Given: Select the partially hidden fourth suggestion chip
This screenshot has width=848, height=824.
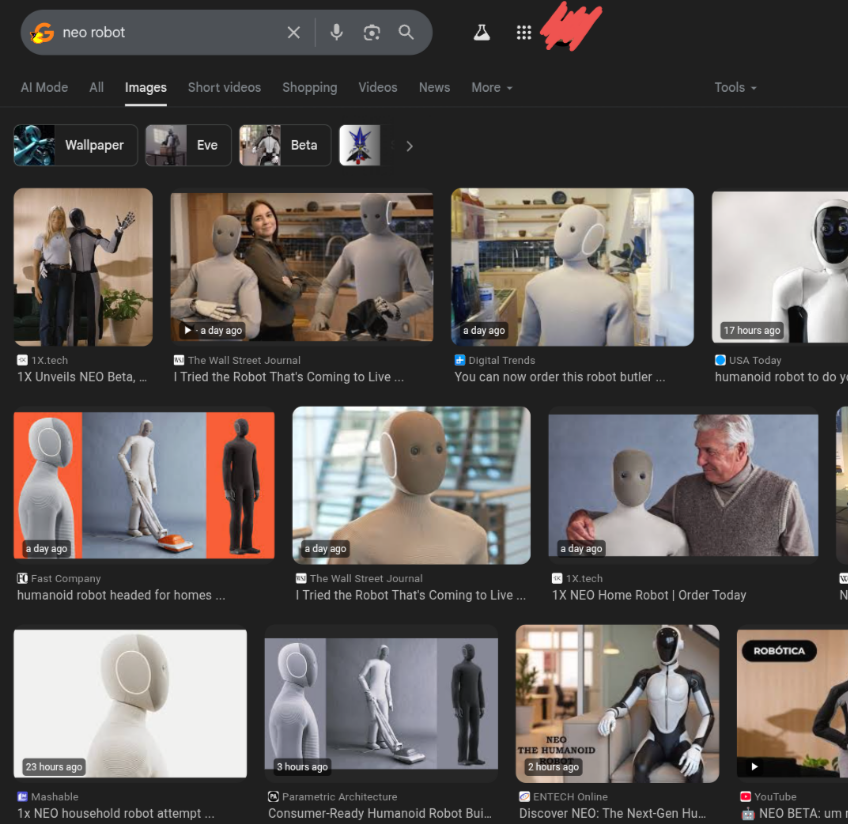Looking at the screenshot, I should click(360, 145).
